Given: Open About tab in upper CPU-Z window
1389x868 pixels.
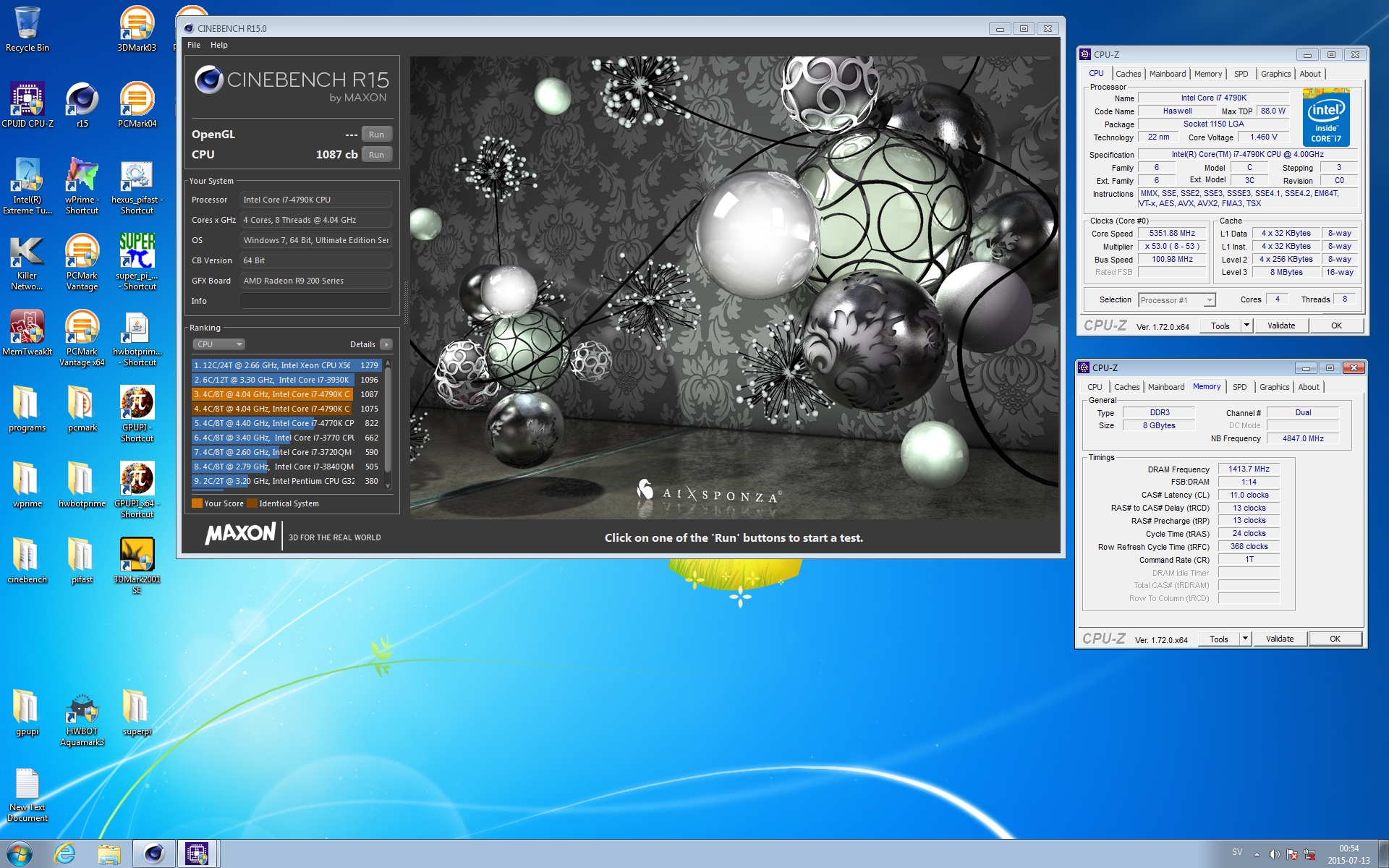Looking at the screenshot, I should pyautogui.click(x=1309, y=74).
